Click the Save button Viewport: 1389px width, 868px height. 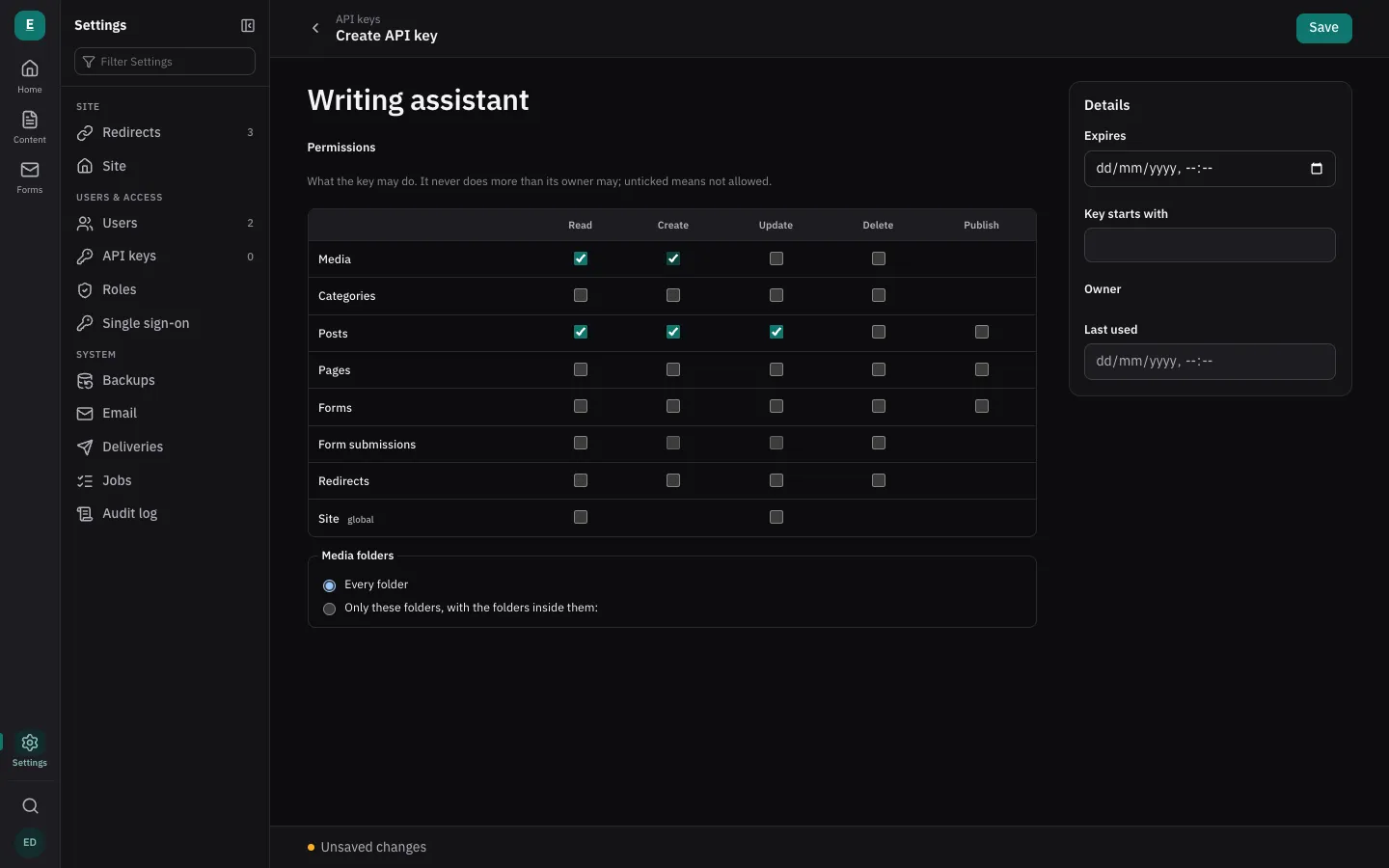point(1323,28)
